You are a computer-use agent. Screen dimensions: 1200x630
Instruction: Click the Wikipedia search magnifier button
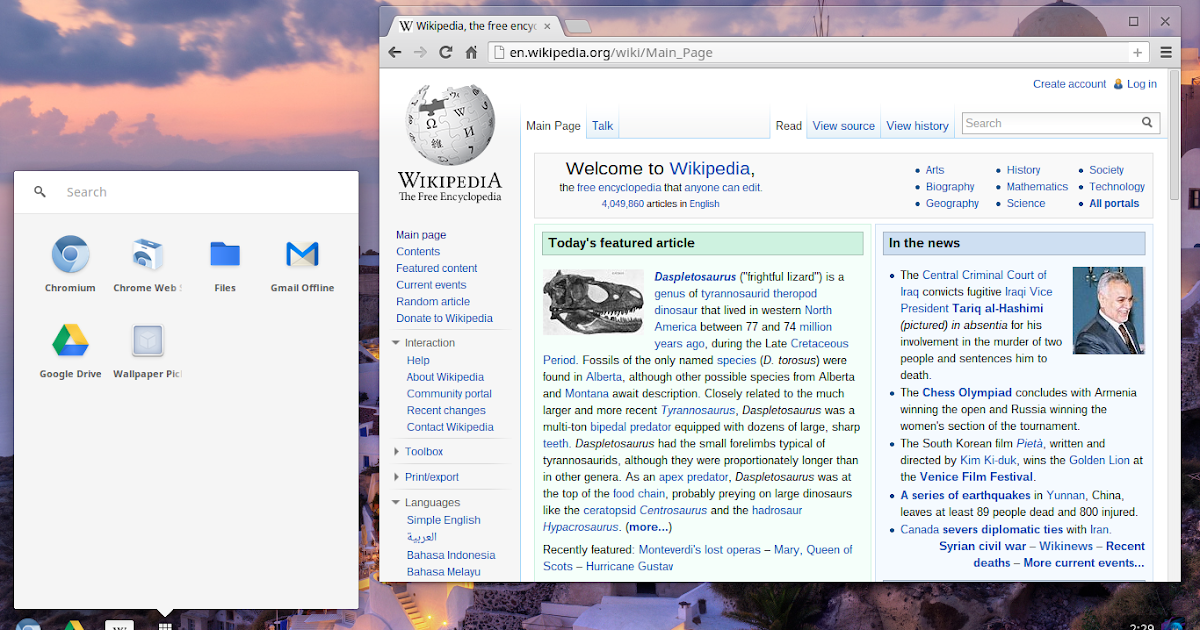(x=1147, y=123)
